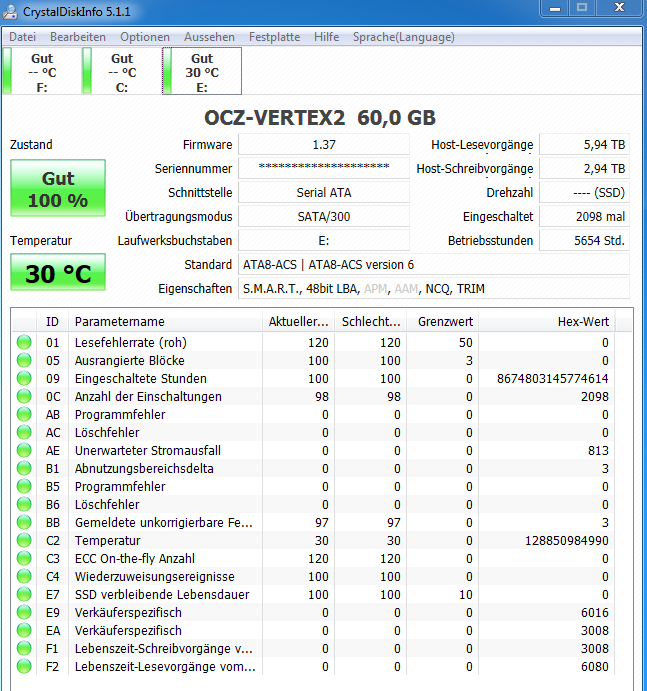Open the Bearbeiten menu
The image size is (647, 691).
point(78,37)
